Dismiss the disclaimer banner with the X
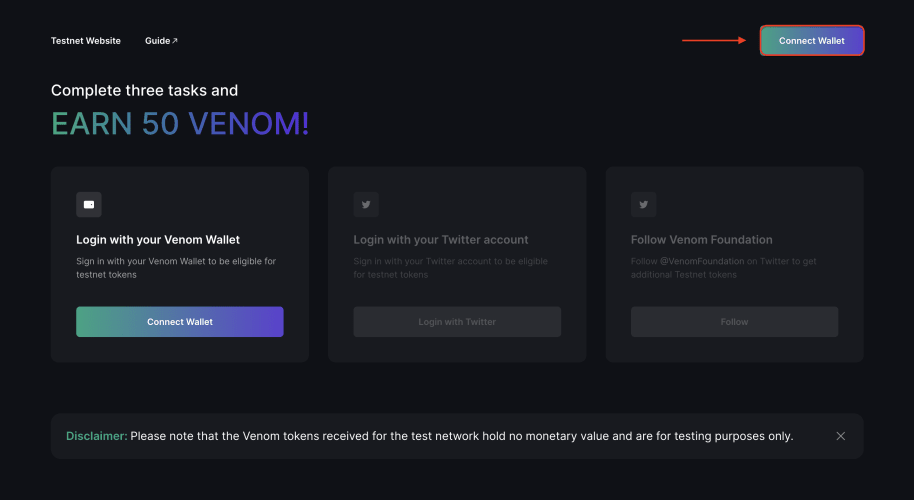 click(x=841, y=436)
